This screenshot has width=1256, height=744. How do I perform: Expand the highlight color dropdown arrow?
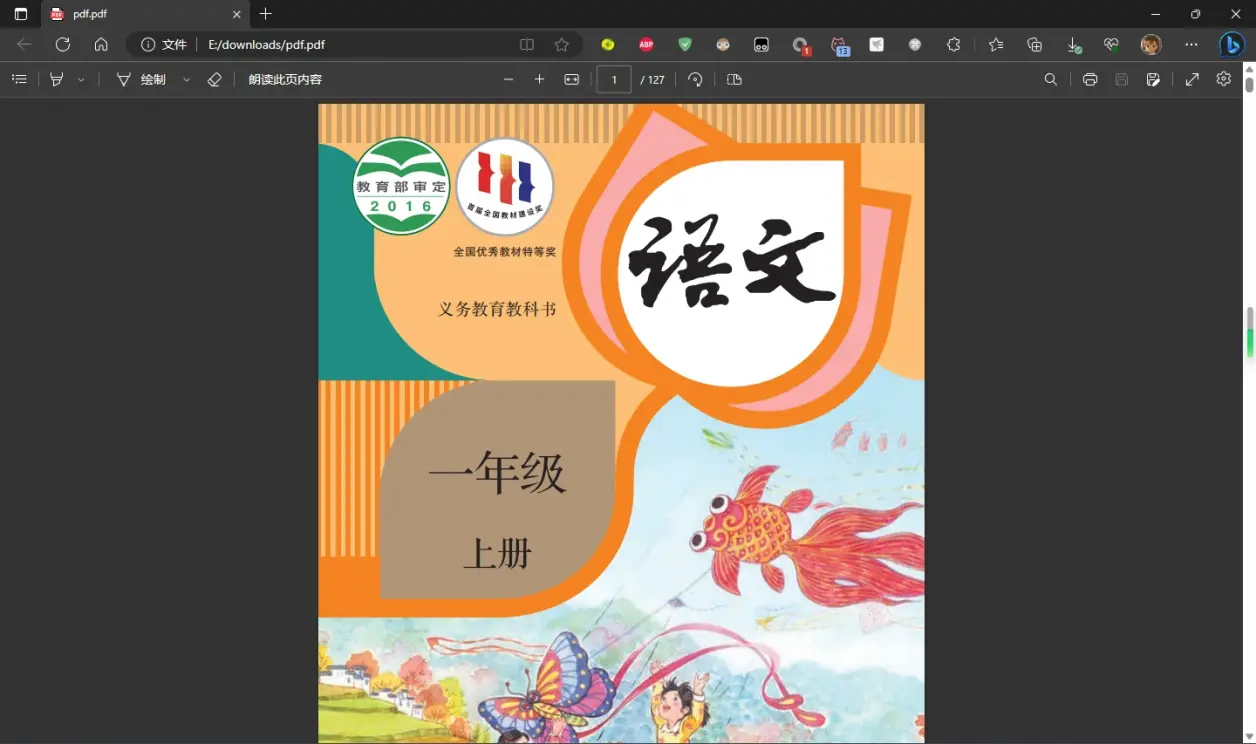click(81, 79)
